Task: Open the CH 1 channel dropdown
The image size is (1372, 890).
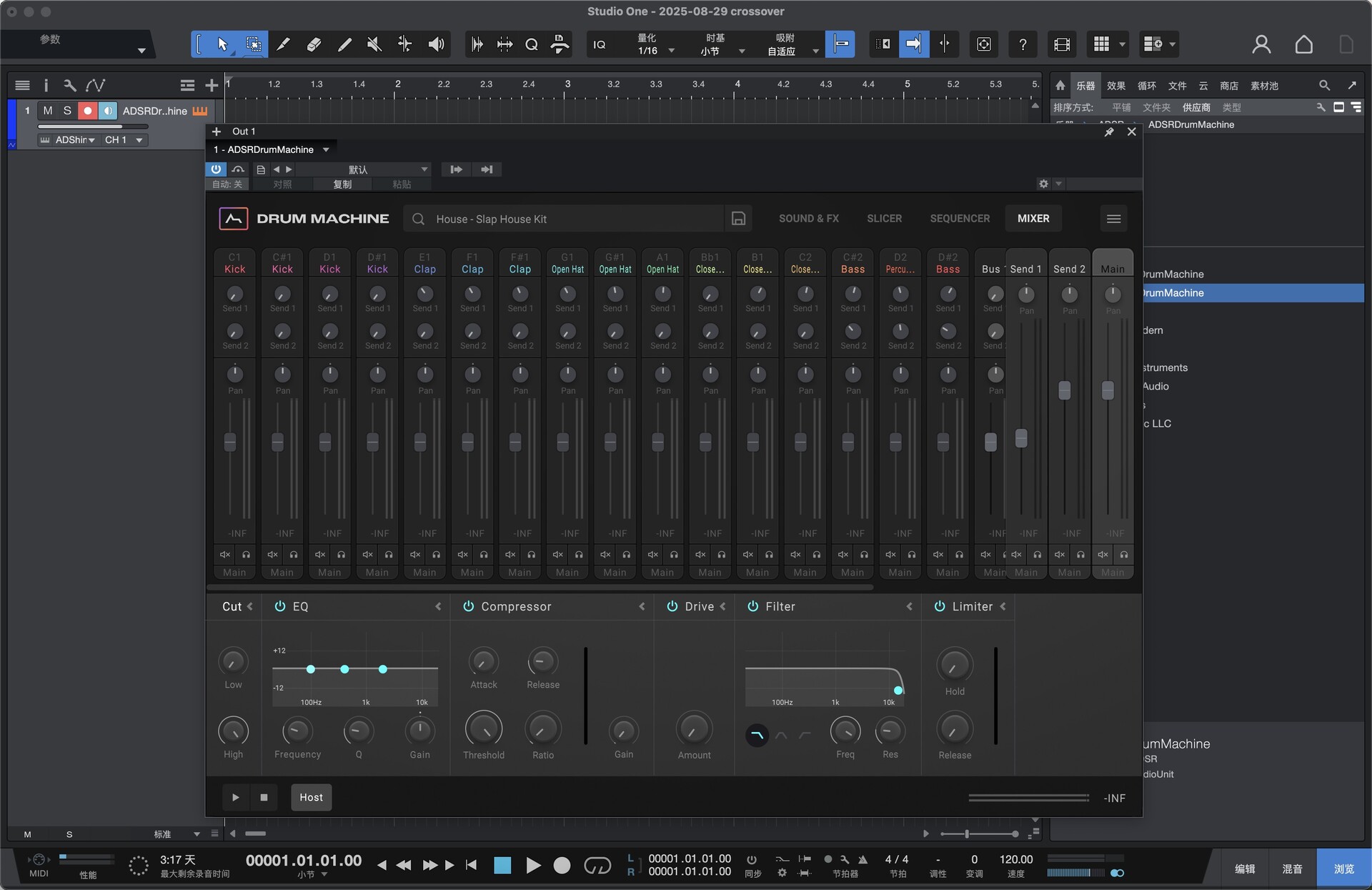Action: 124,140
